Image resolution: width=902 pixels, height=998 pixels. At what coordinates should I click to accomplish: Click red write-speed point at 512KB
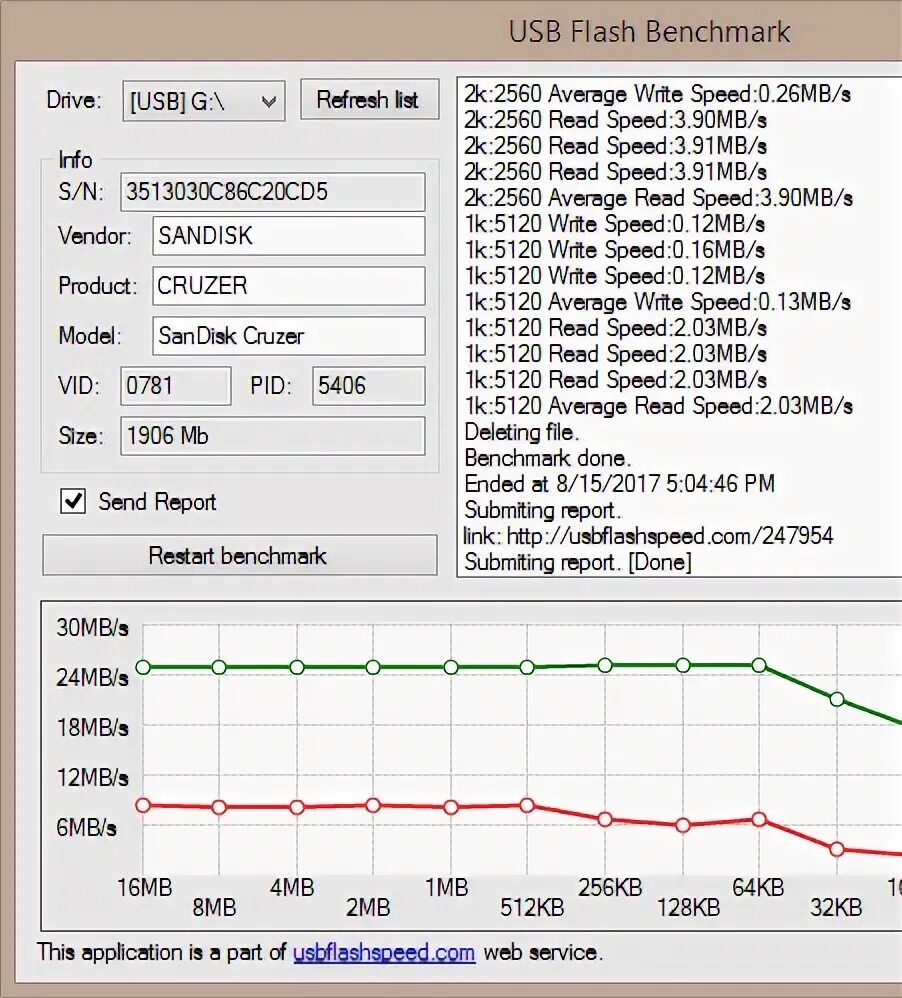[527, 805]
